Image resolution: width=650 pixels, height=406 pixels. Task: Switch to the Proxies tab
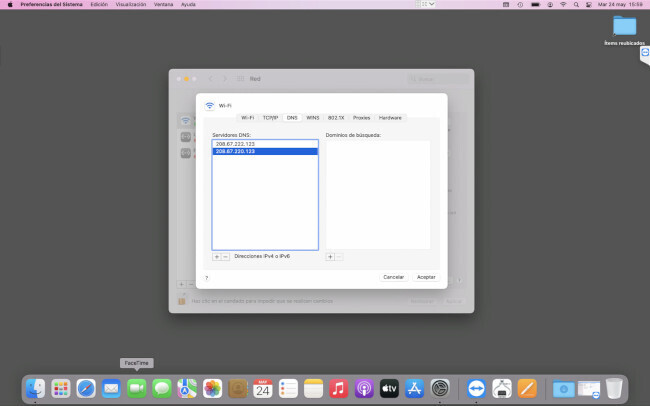[361, 117]
